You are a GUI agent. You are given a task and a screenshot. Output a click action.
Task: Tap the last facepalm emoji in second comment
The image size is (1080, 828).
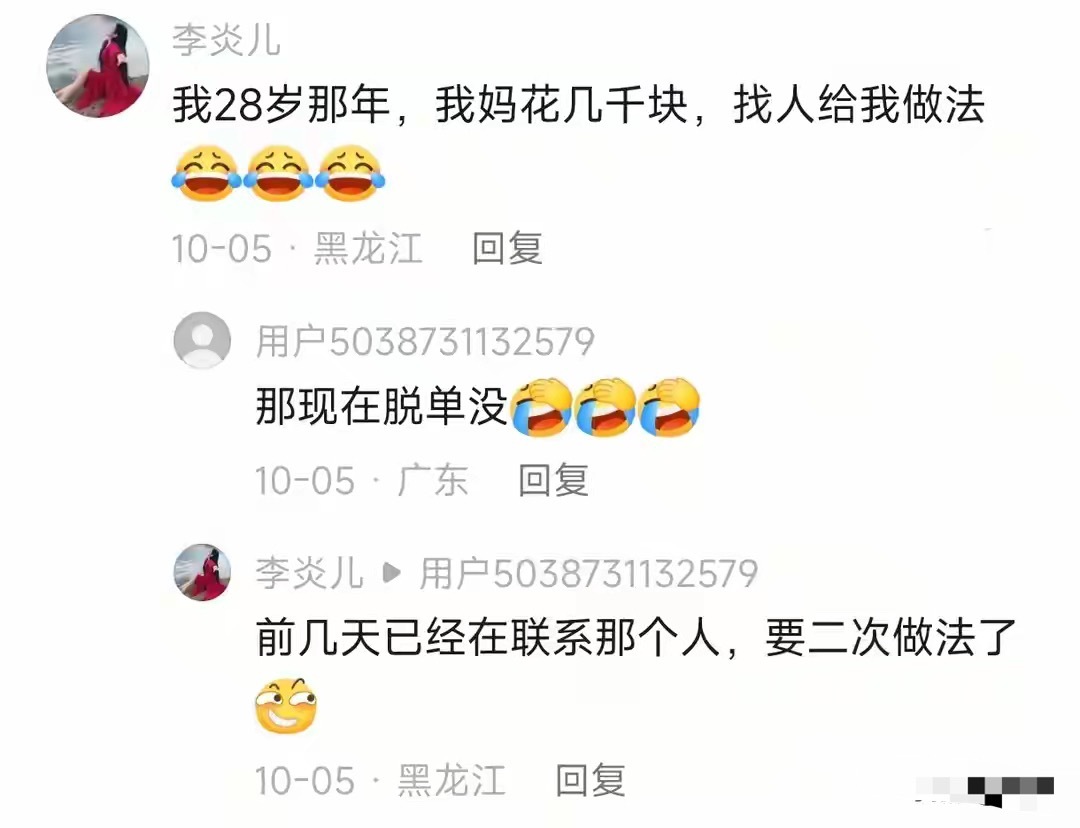click(669, 407)
